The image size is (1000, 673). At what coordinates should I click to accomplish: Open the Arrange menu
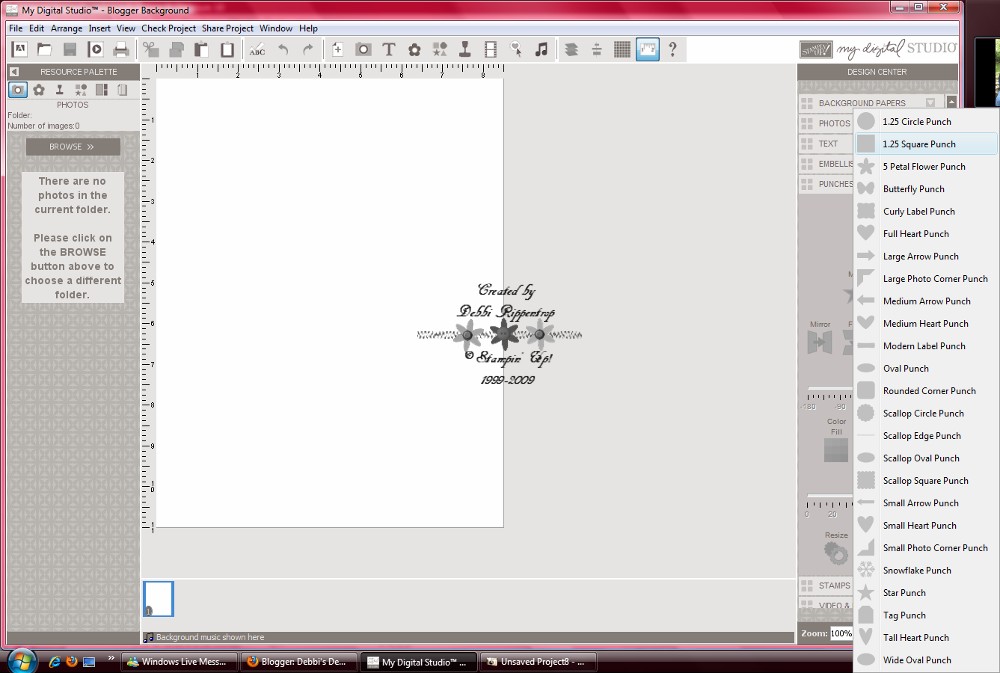(x=66, y=28)
